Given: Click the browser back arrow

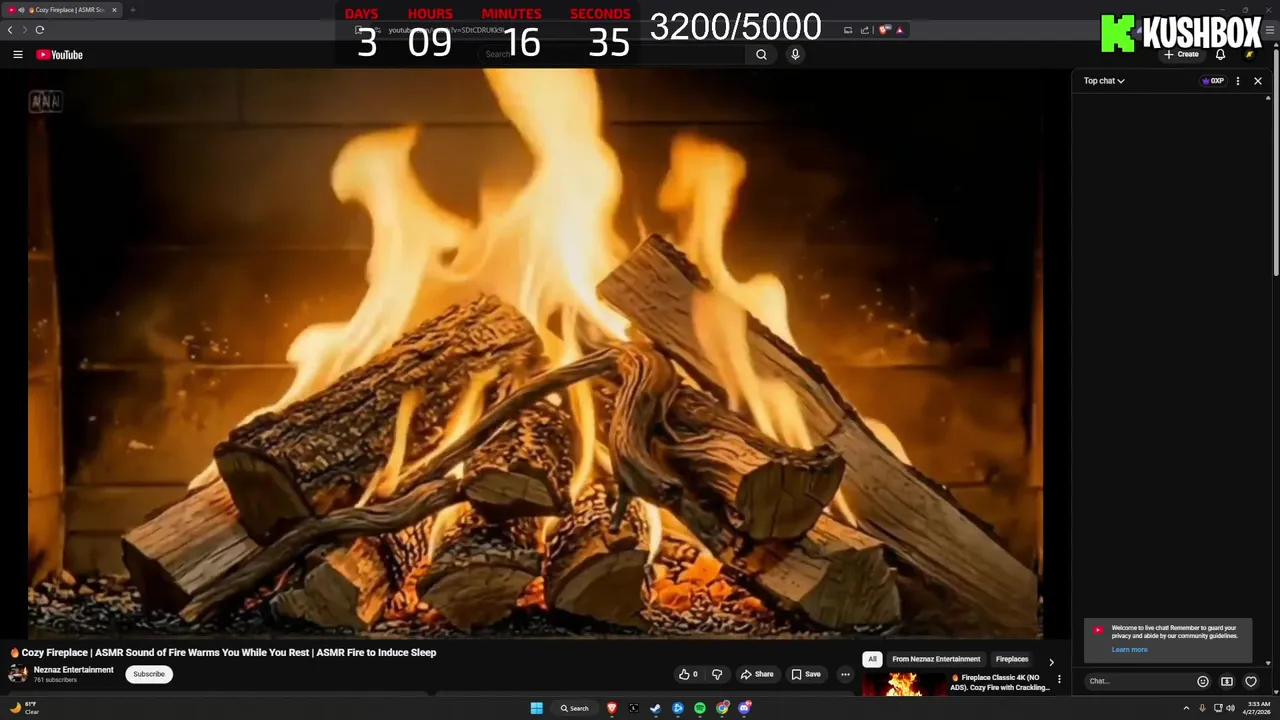Looking at the screenshot, I should click(10, 30).
